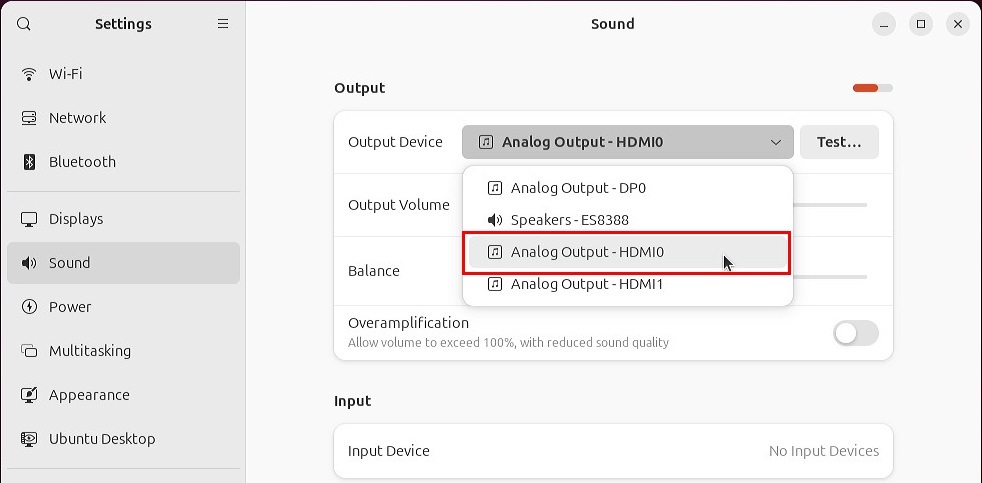The width and height of the screenshot is (982, 483).
Task: Click the Output Volume slider track
Action: pyautogui.click(x=830, y=205)
